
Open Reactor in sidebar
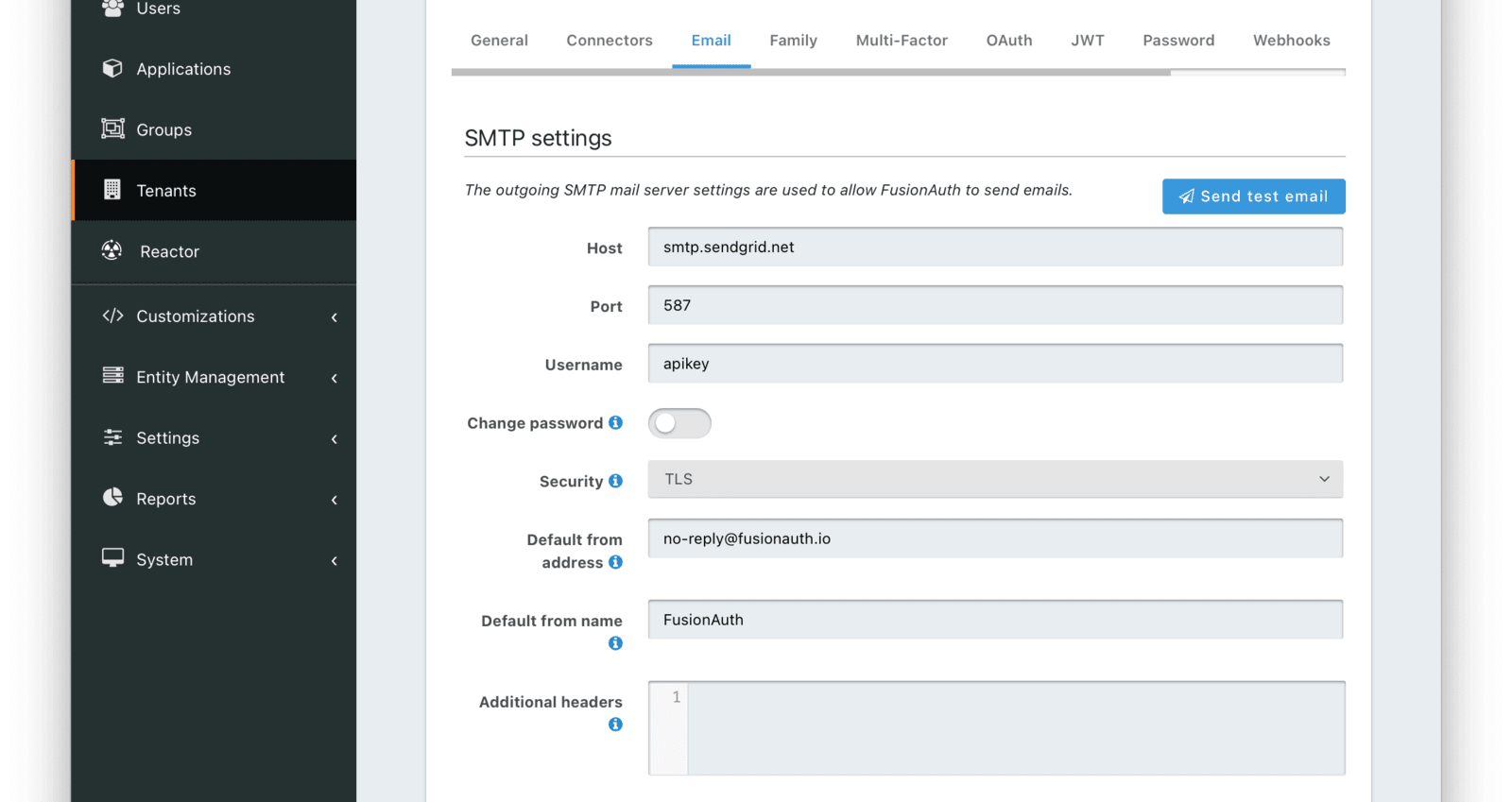click(214, 251)
